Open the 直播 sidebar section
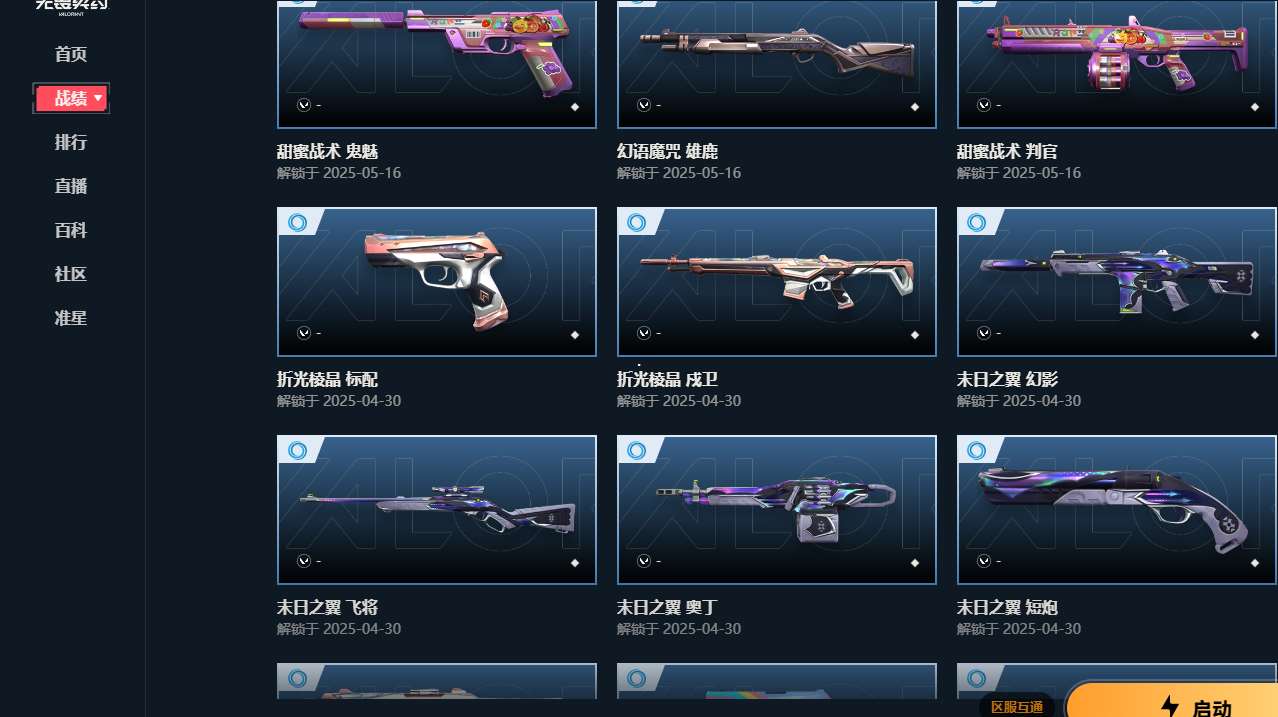The width and height of the screenshot is (1278, 717). tap(71, 186)
